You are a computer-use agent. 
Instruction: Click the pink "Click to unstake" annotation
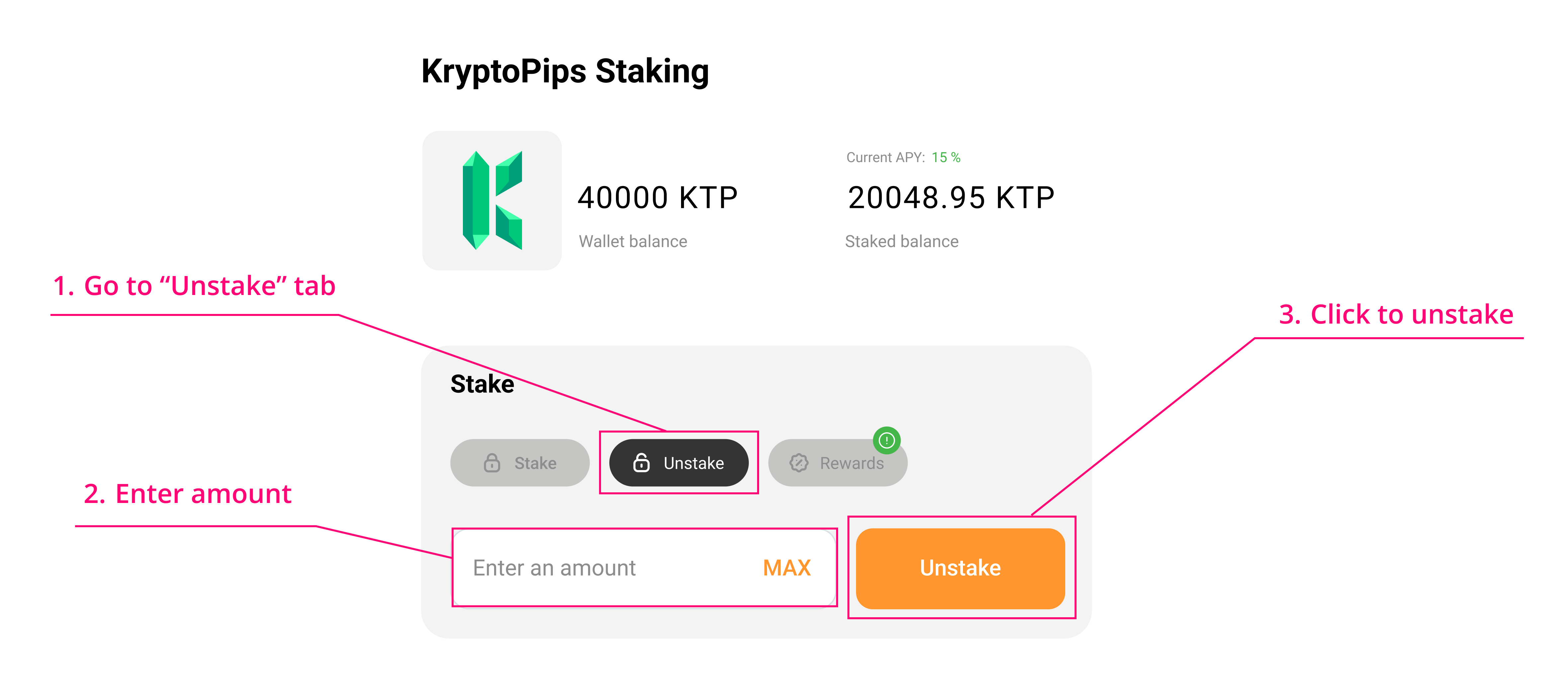coord(1396,315)
